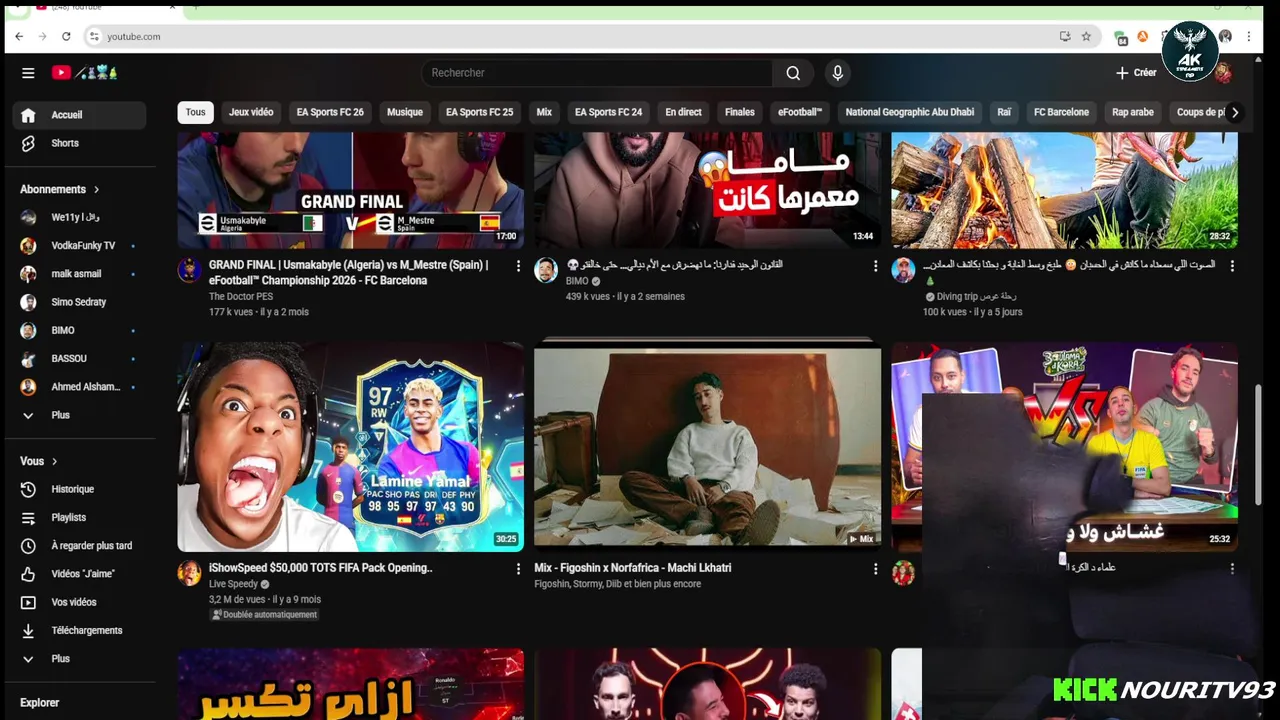The width and height of the screenshot is (1280, 720).
Task: Select the EA Sports FC 26 chip
Action: point(330,112)
